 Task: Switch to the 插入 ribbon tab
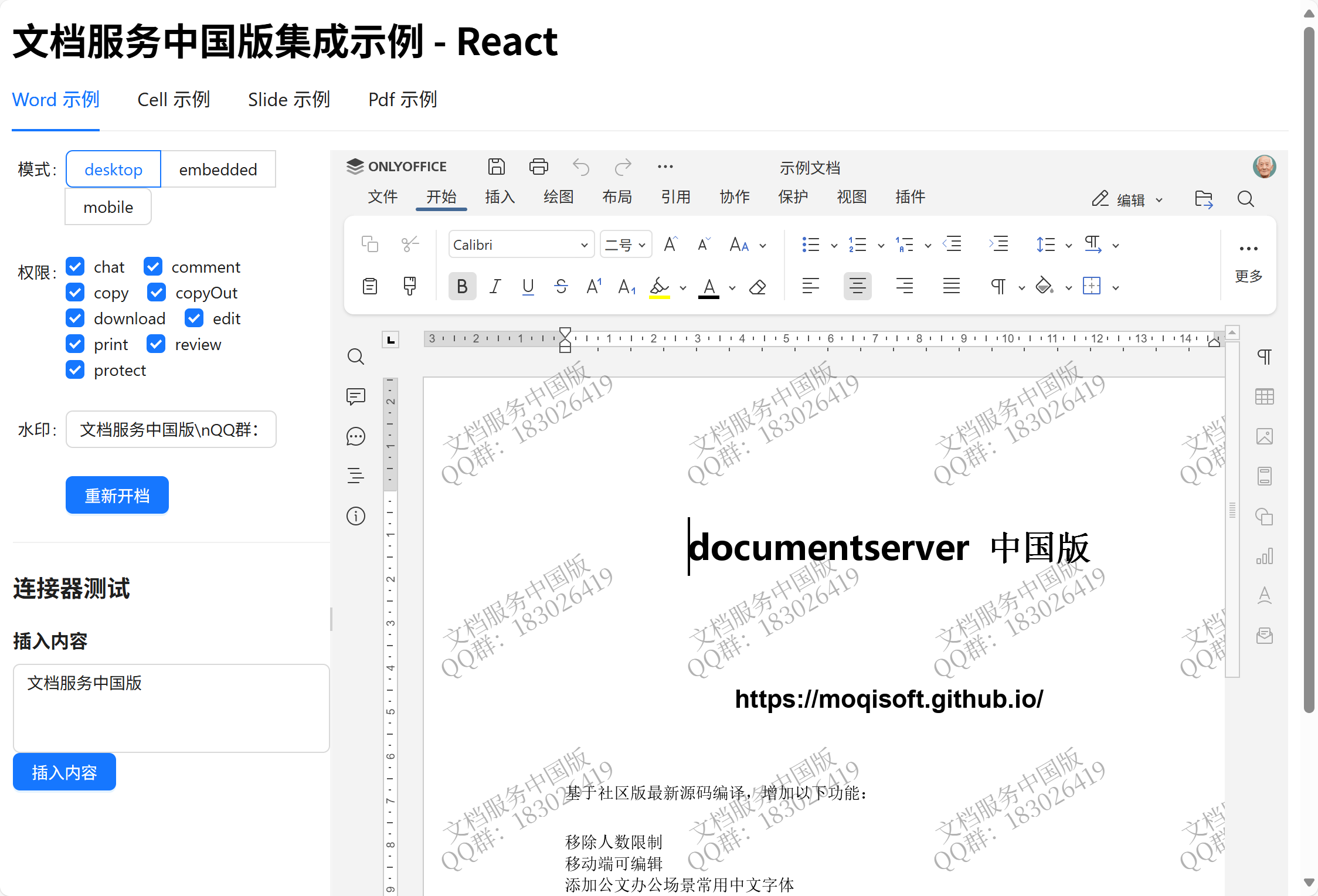pos(500,197)
